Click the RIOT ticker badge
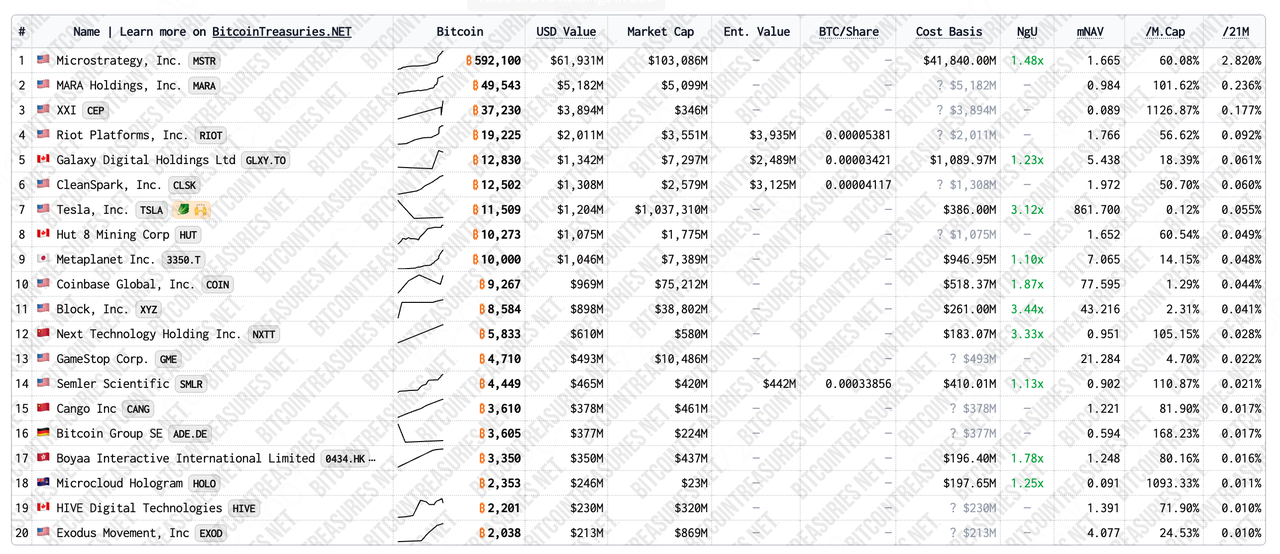This screenshot has height=554, width=1280. coord(211,135)
